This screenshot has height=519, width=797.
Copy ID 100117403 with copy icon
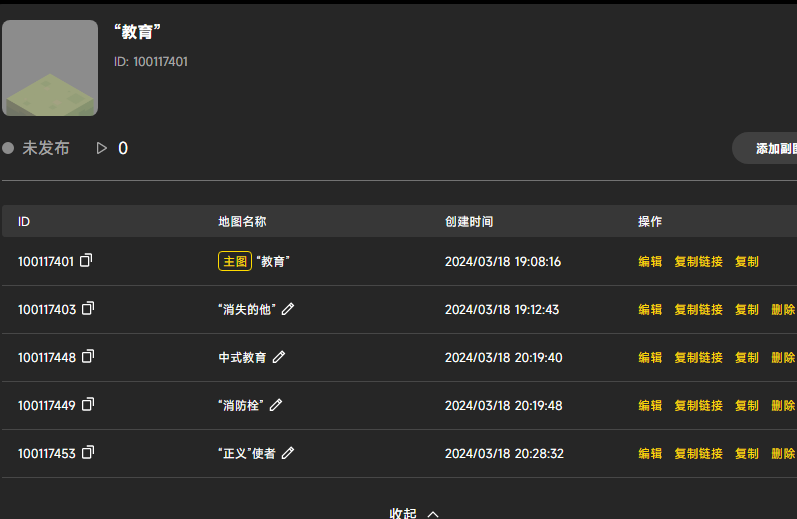coord(88,308)
